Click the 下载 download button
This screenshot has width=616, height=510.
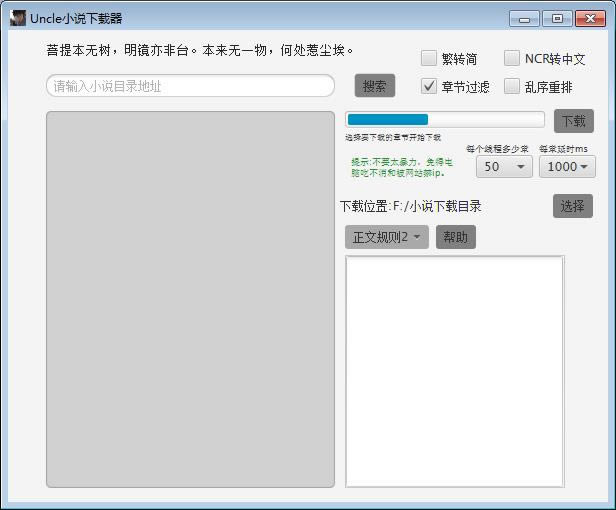tap(573, 121)
